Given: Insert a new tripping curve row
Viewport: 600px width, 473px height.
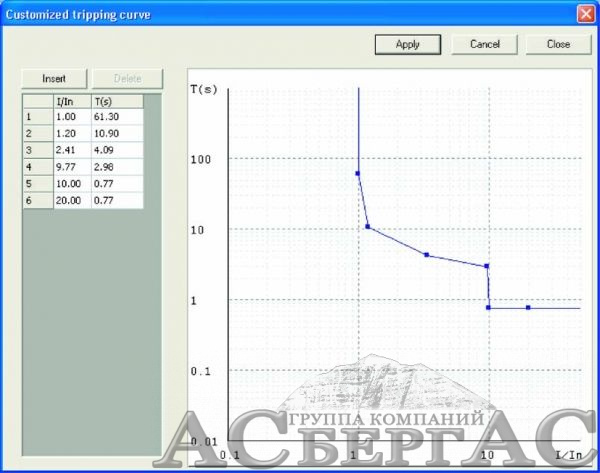Looking at the screenshot, I should tap(54, 78).
